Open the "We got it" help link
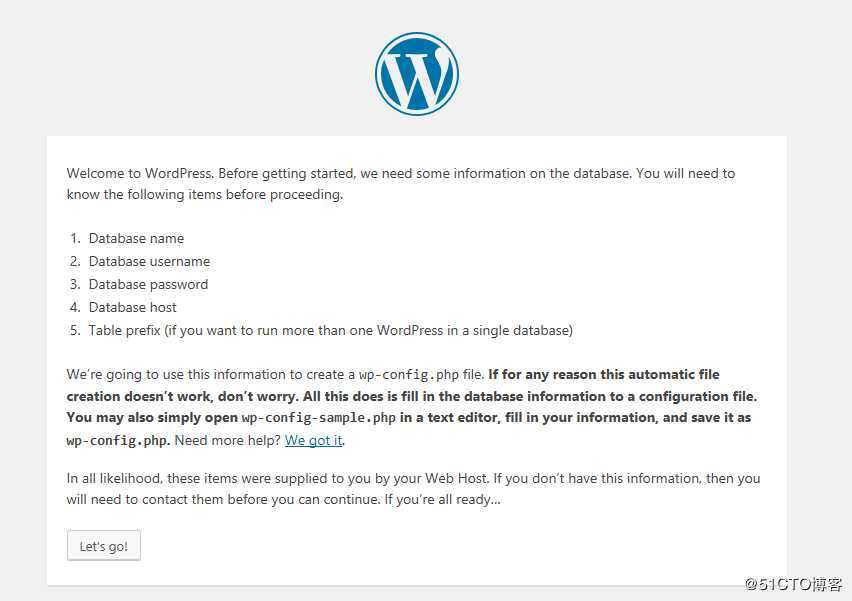 tap(314, 440)
